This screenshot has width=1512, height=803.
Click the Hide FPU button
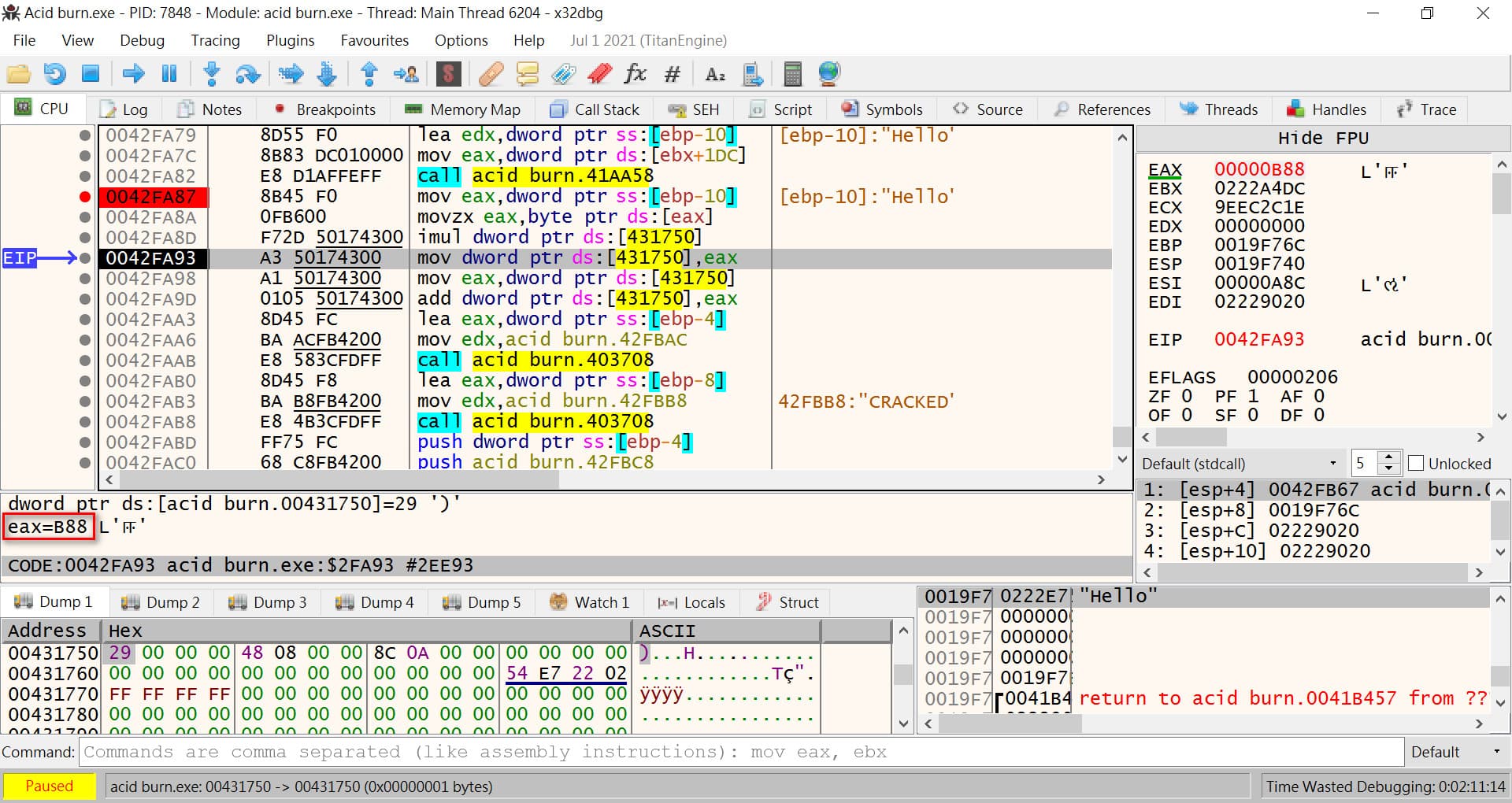[1322, 139]
